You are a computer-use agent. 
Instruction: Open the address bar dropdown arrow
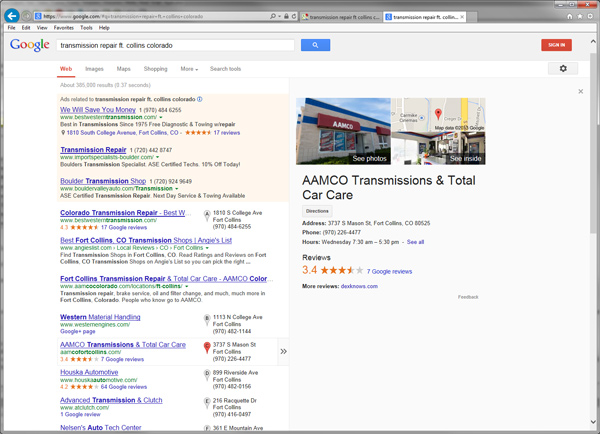pyautogui.click(x=280, y=16)
